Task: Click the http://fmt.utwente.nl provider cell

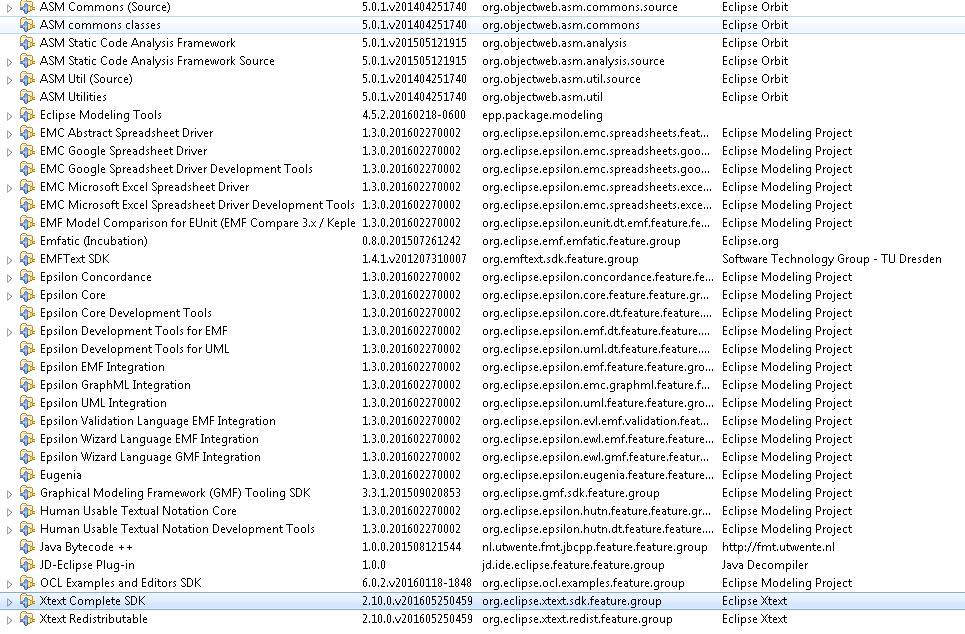Action: pos(778,547)
